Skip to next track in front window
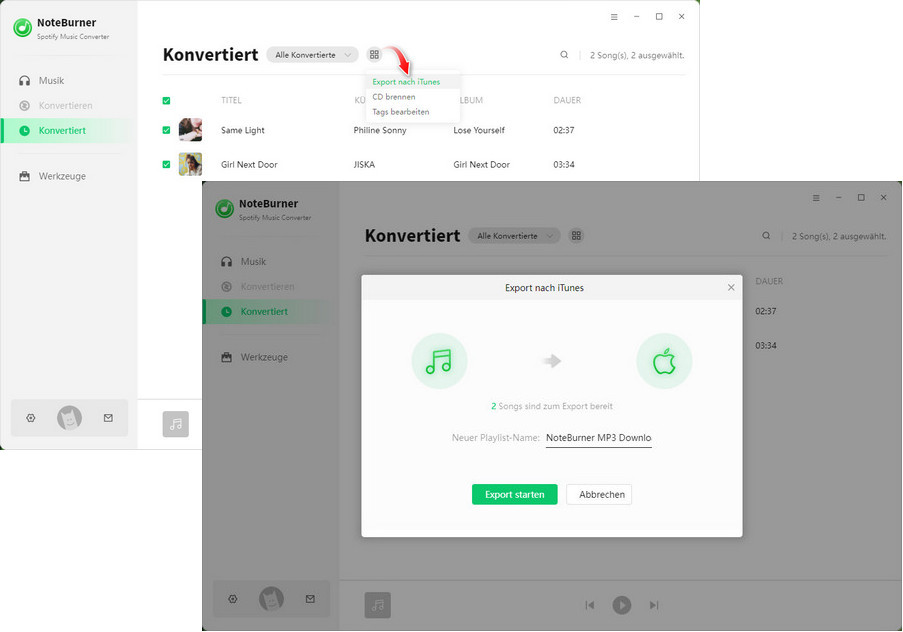Image resolution: width=903 pixels, height=632 pixels. pyautogui.click(x=654, y=605)
